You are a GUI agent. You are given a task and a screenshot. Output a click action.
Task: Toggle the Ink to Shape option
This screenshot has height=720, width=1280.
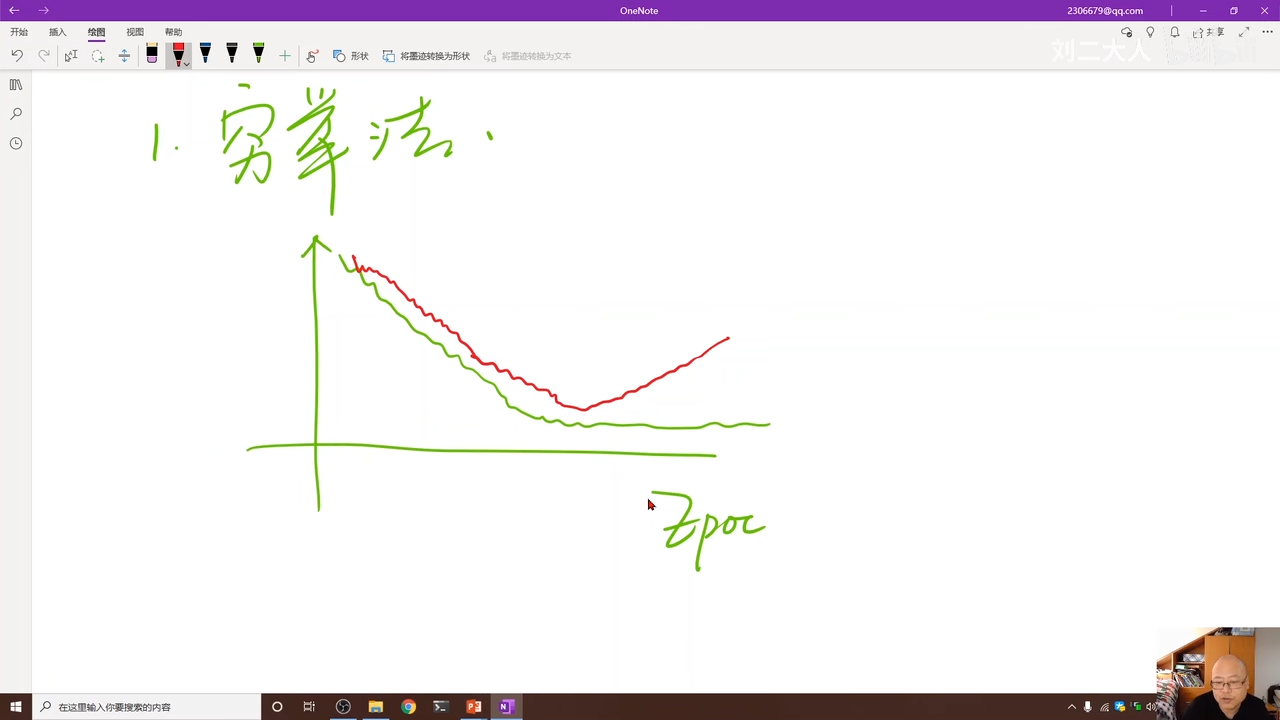426,56
